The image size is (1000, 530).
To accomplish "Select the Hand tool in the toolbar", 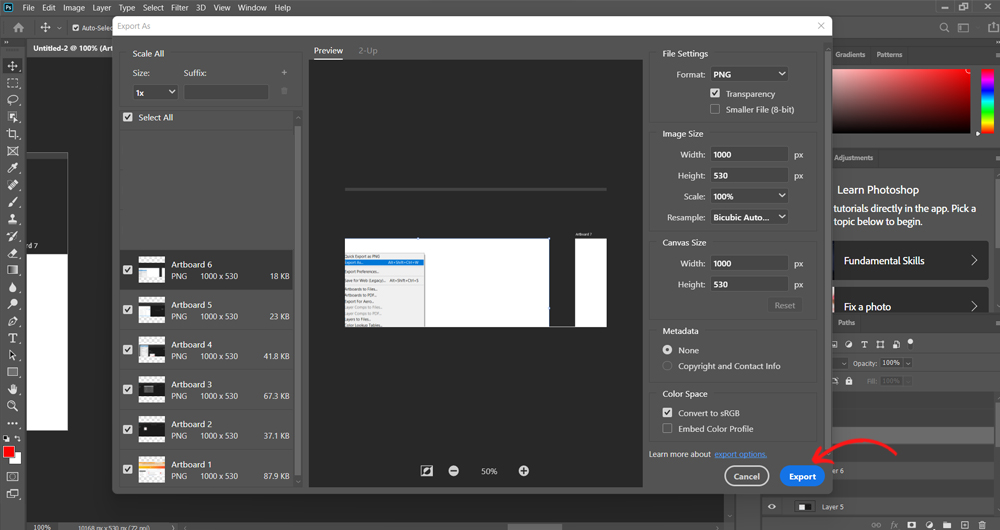I will (x=13, y=388).
